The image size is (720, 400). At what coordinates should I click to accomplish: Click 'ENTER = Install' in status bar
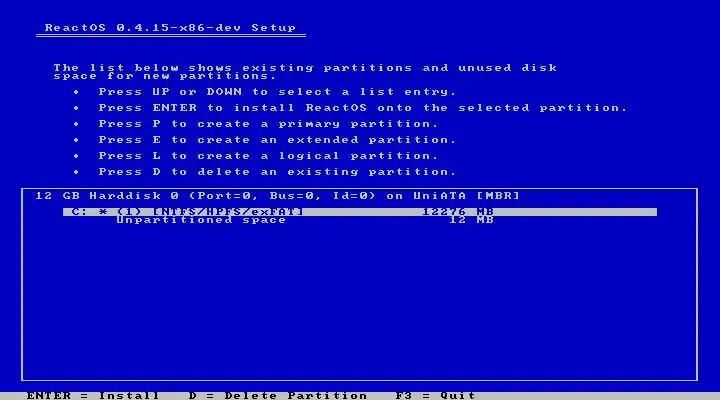(93, 395)
